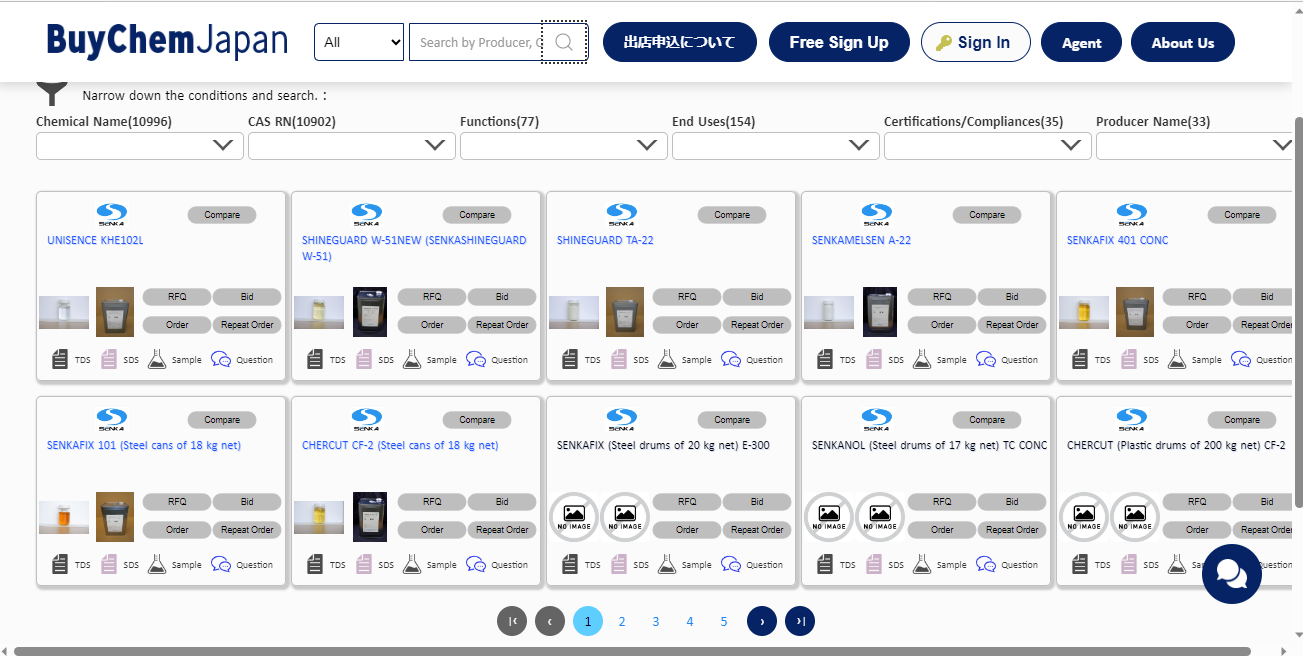Click the search magnifier icon
Image resolution: width=1303 pixels, height=656 pixels.
point(564,42)
